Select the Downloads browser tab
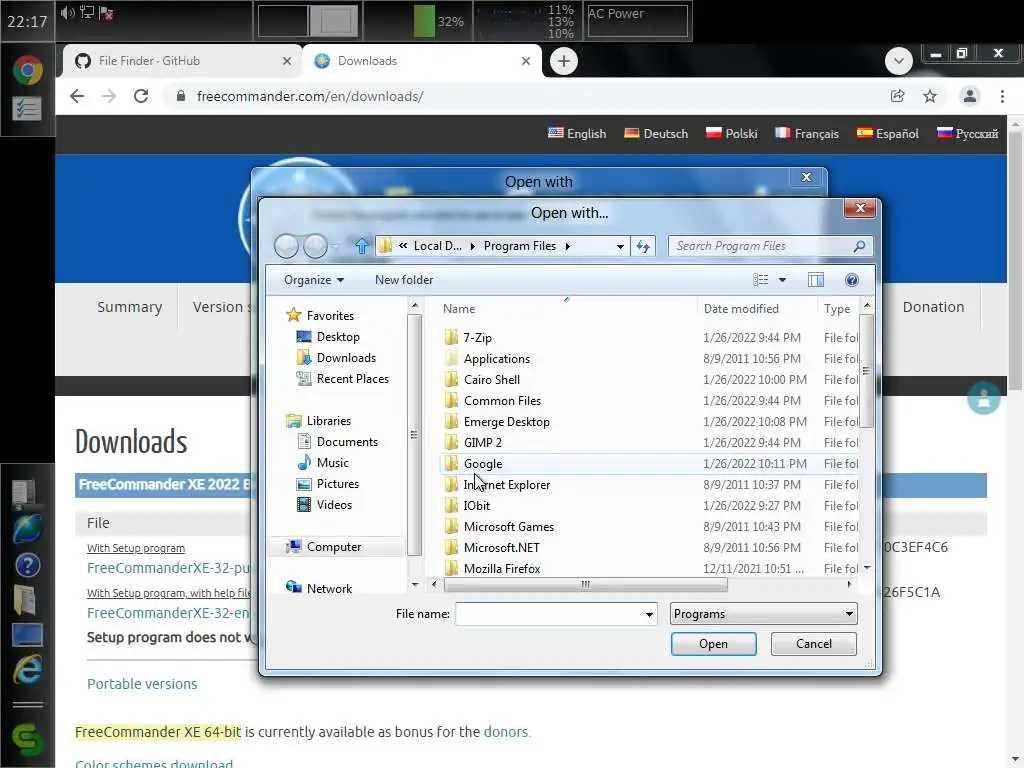 pyautogui.click(x=421, y=61)
